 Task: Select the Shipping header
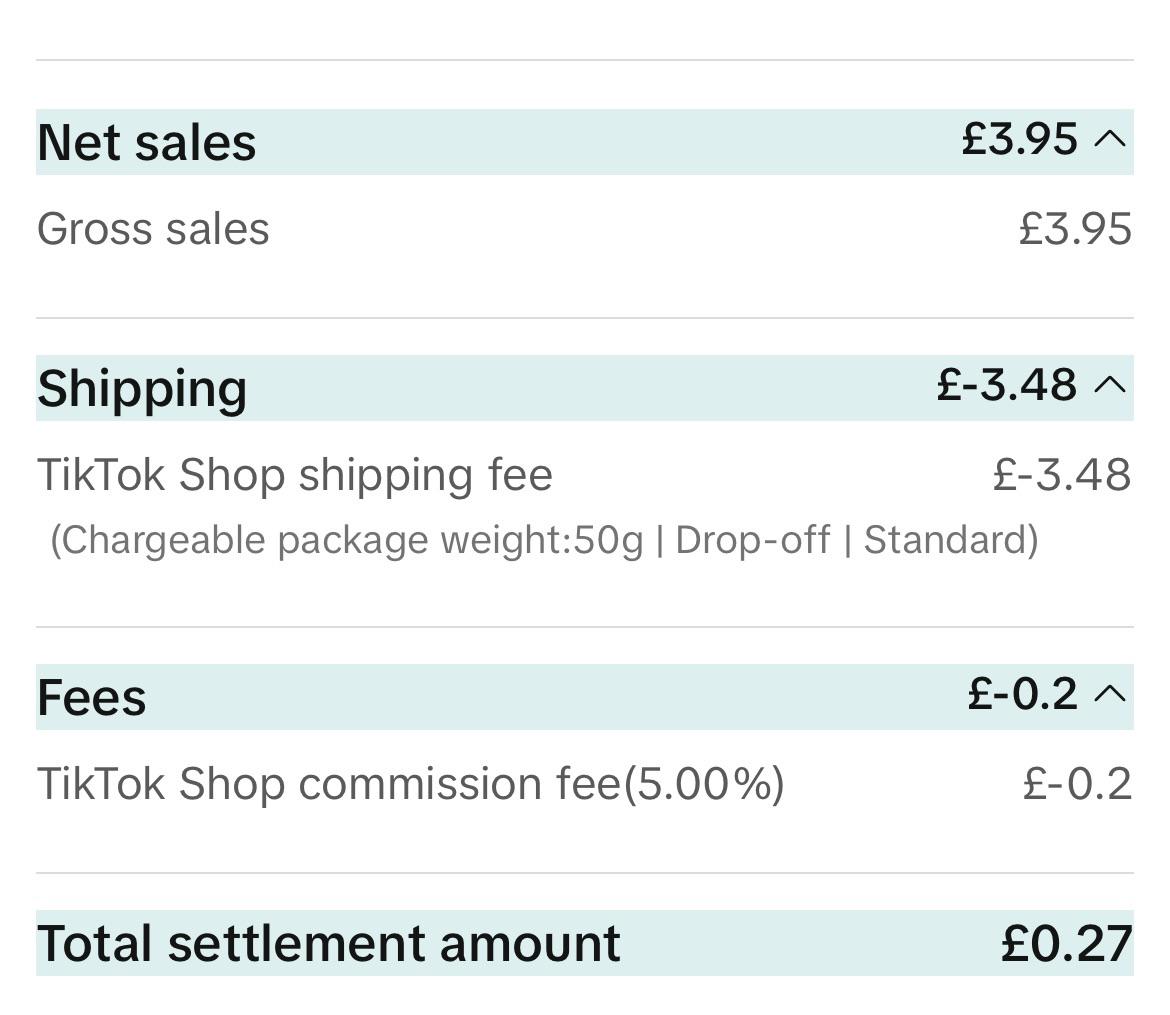142,388
